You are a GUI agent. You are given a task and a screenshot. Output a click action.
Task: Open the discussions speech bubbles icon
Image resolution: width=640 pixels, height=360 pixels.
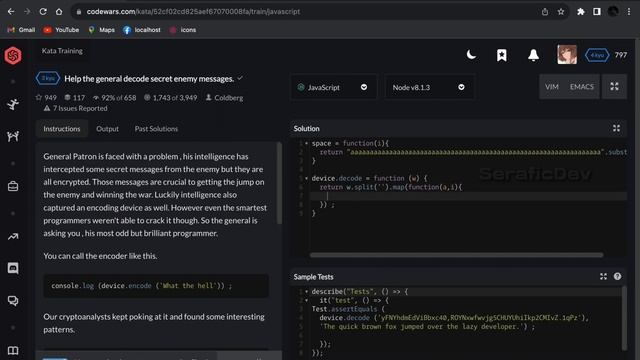coord(13,301)
